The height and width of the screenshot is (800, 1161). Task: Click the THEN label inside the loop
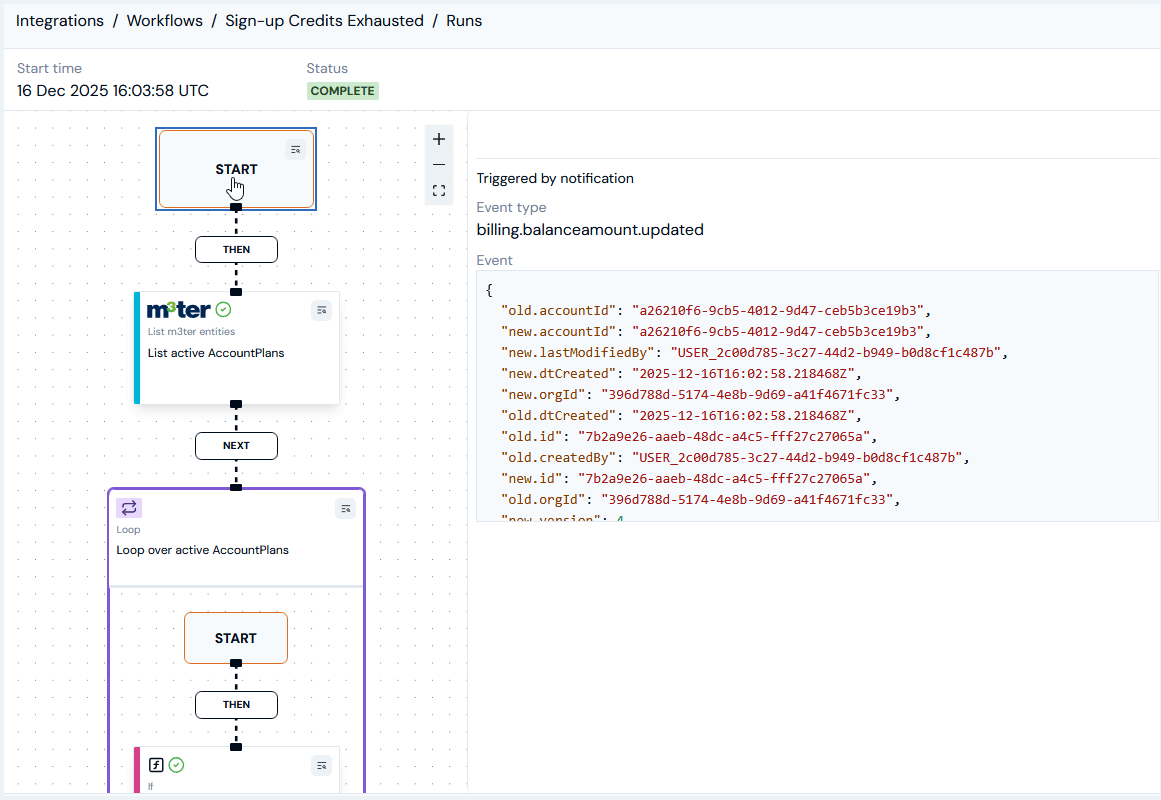[x=236, y=704]
